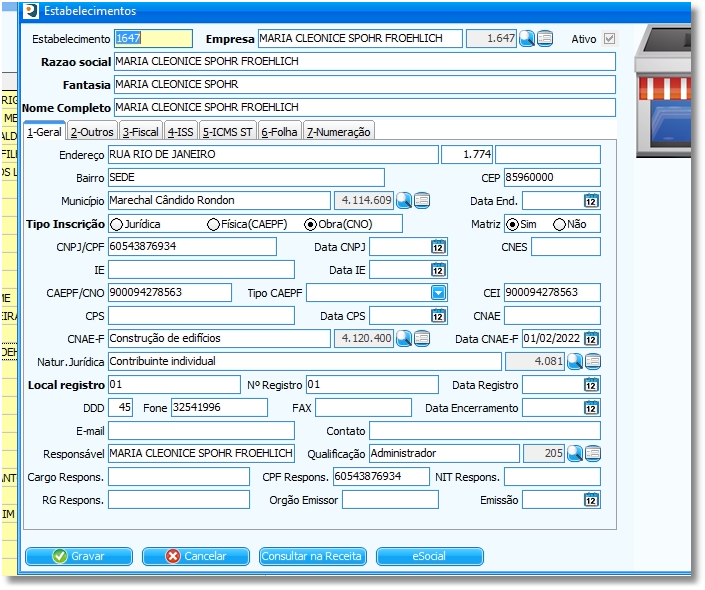
Task: Open Data CNAE-F calendar picker
Action: 591,339
